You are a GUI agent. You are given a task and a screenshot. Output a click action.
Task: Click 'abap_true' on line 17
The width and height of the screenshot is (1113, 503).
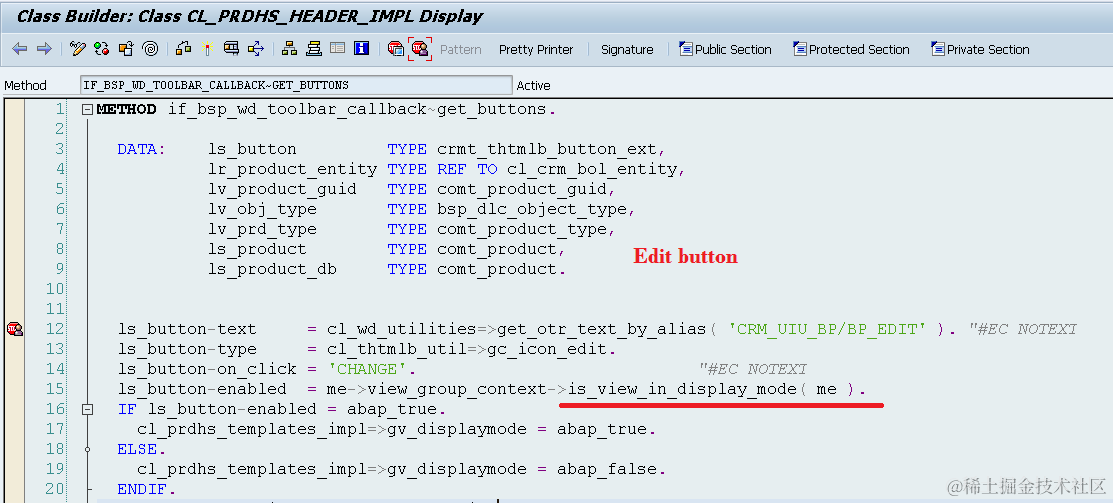(x=602, y=429)
